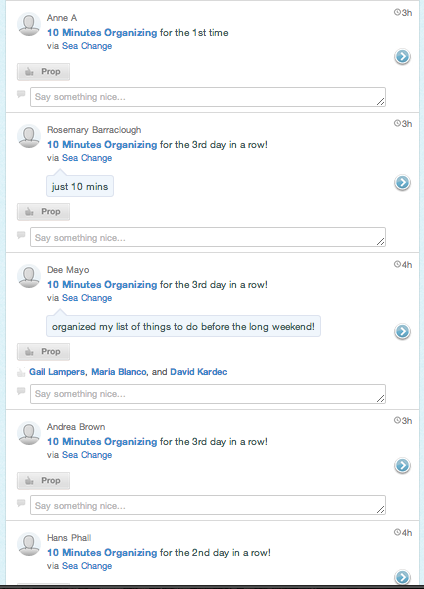The image size is (424, 589).
Task: Open 10 Minutes Organizing link on Hans Phall's post
Action: (x=102, y=553)
